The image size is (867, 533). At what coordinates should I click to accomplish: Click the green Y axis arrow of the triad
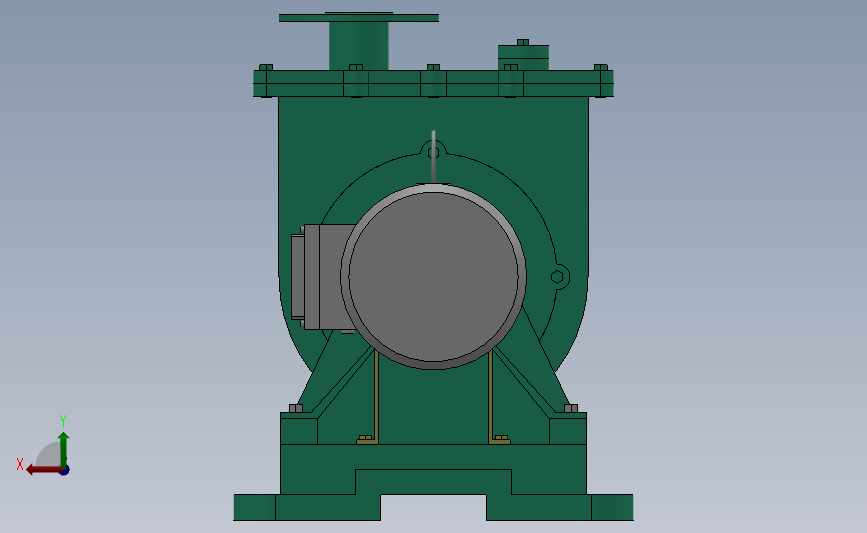coord(64,449)
